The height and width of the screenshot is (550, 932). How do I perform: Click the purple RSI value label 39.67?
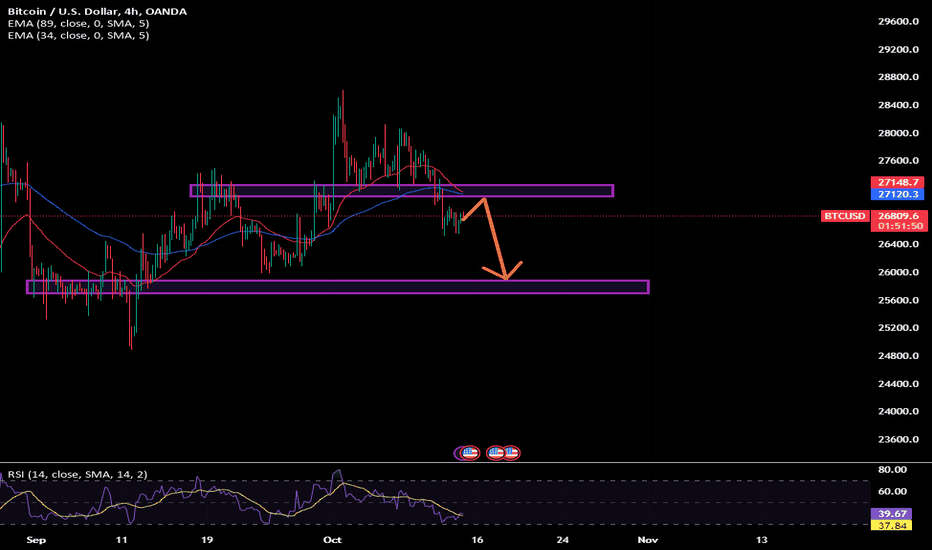point(891,514)
